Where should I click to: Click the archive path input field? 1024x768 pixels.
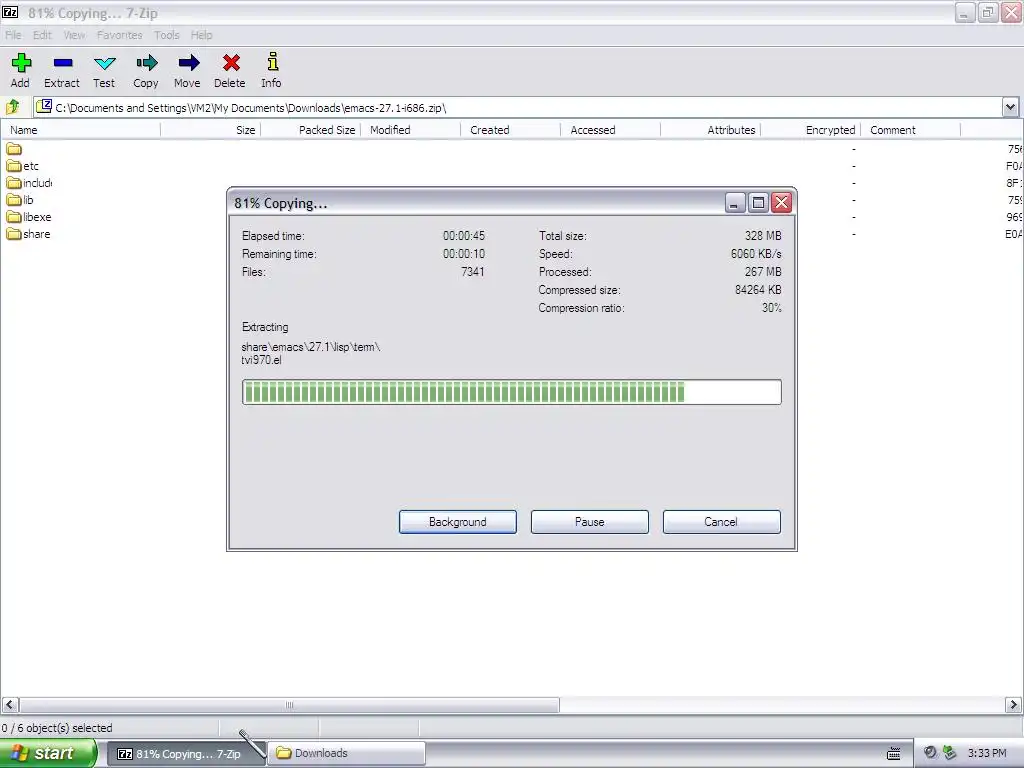(517, 107)
